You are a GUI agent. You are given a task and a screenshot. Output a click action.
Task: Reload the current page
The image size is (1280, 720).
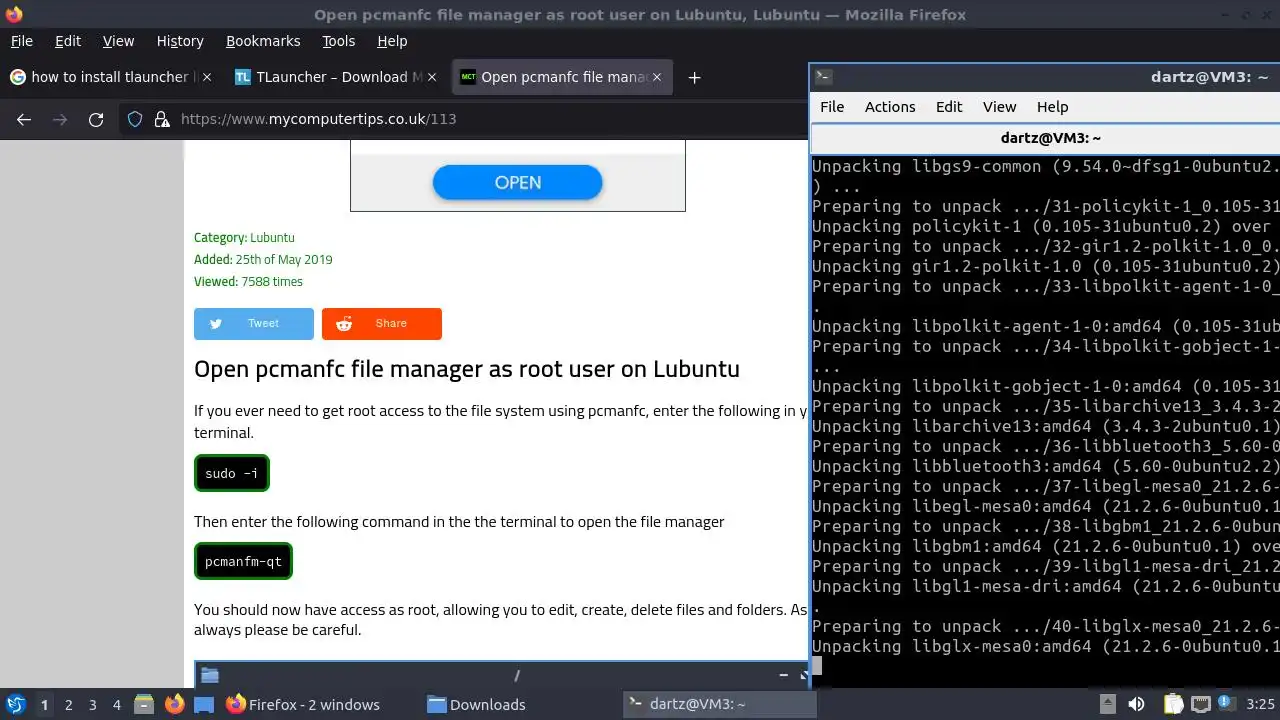(x=96, y=119)
